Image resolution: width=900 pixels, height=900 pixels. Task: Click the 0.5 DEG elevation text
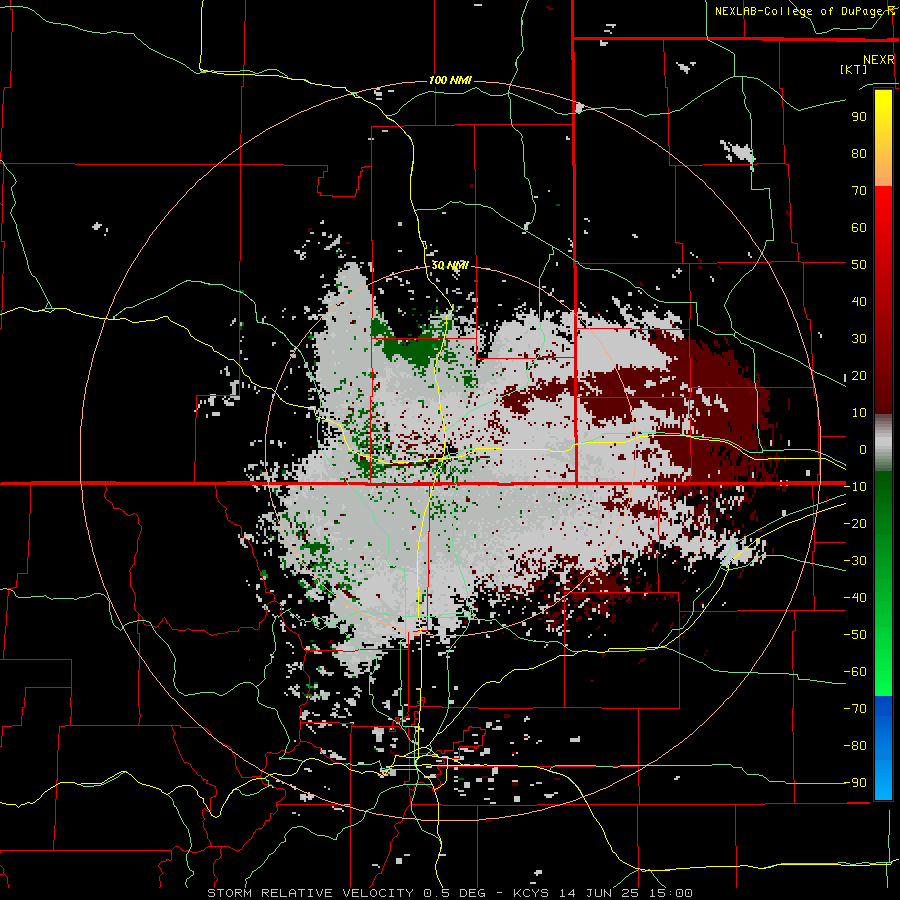(455, 893)
